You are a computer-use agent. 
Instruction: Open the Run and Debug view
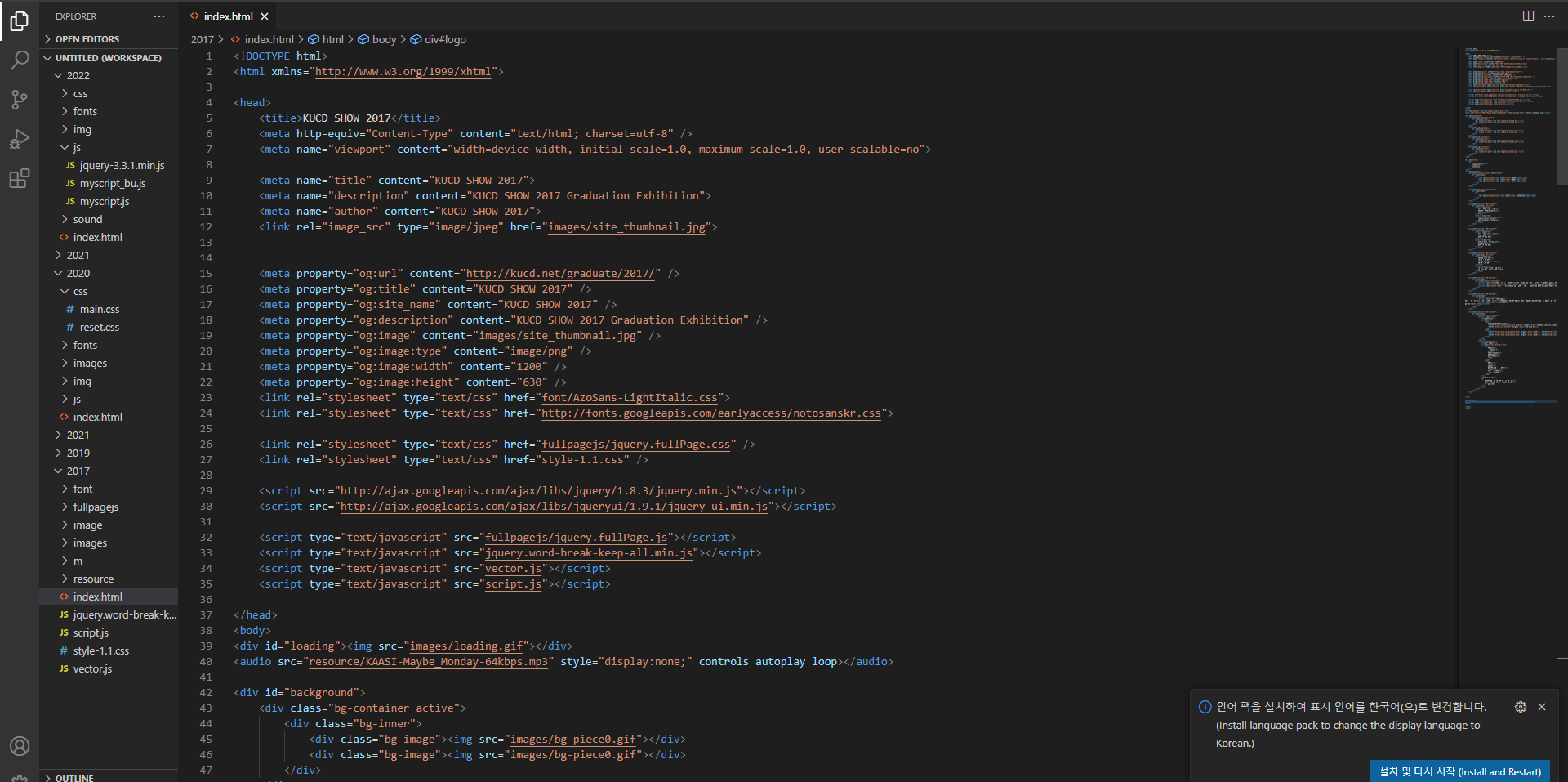coord(20,139)
